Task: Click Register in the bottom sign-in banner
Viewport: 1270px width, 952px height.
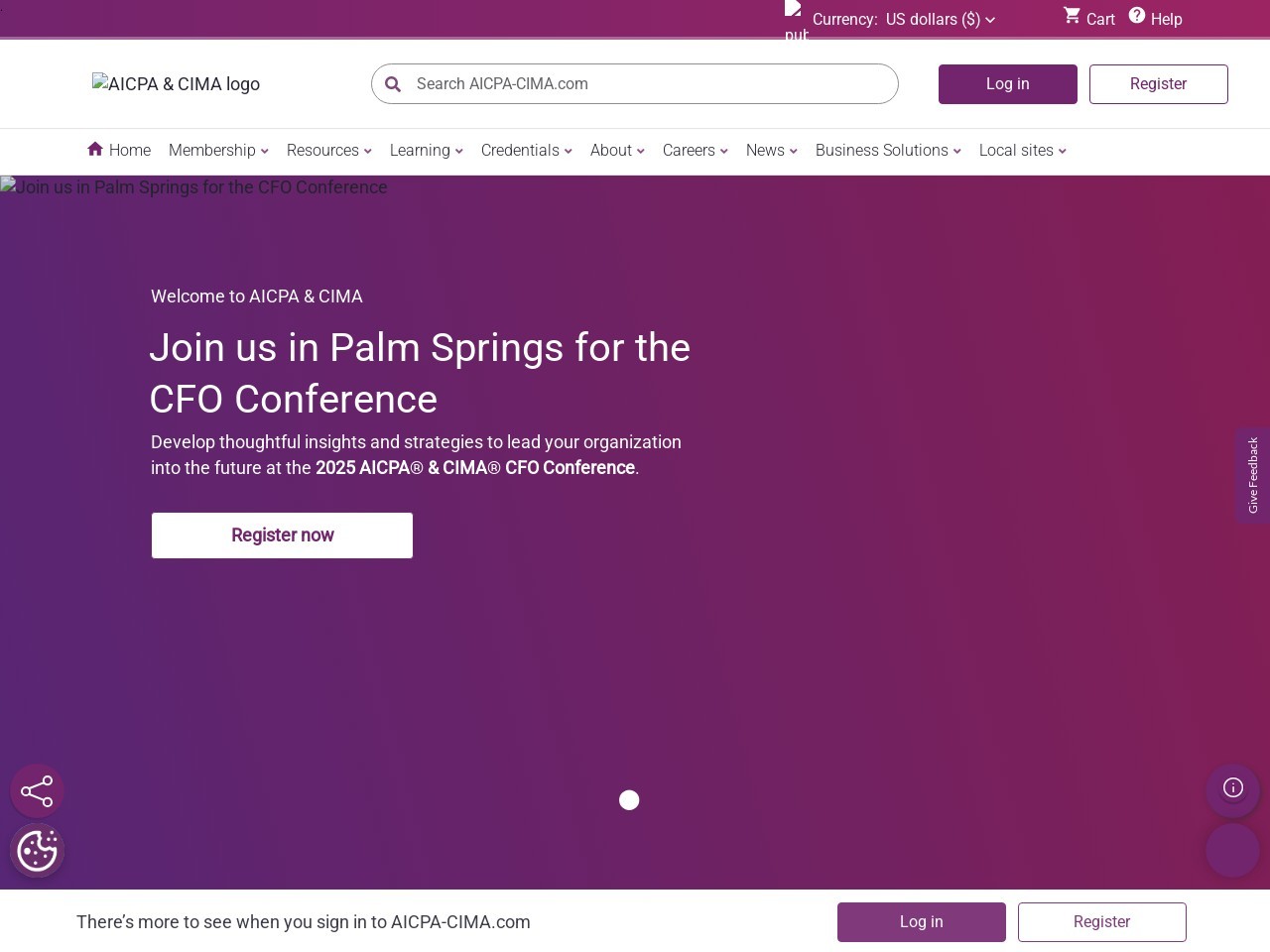Action: coord(1102,922)
